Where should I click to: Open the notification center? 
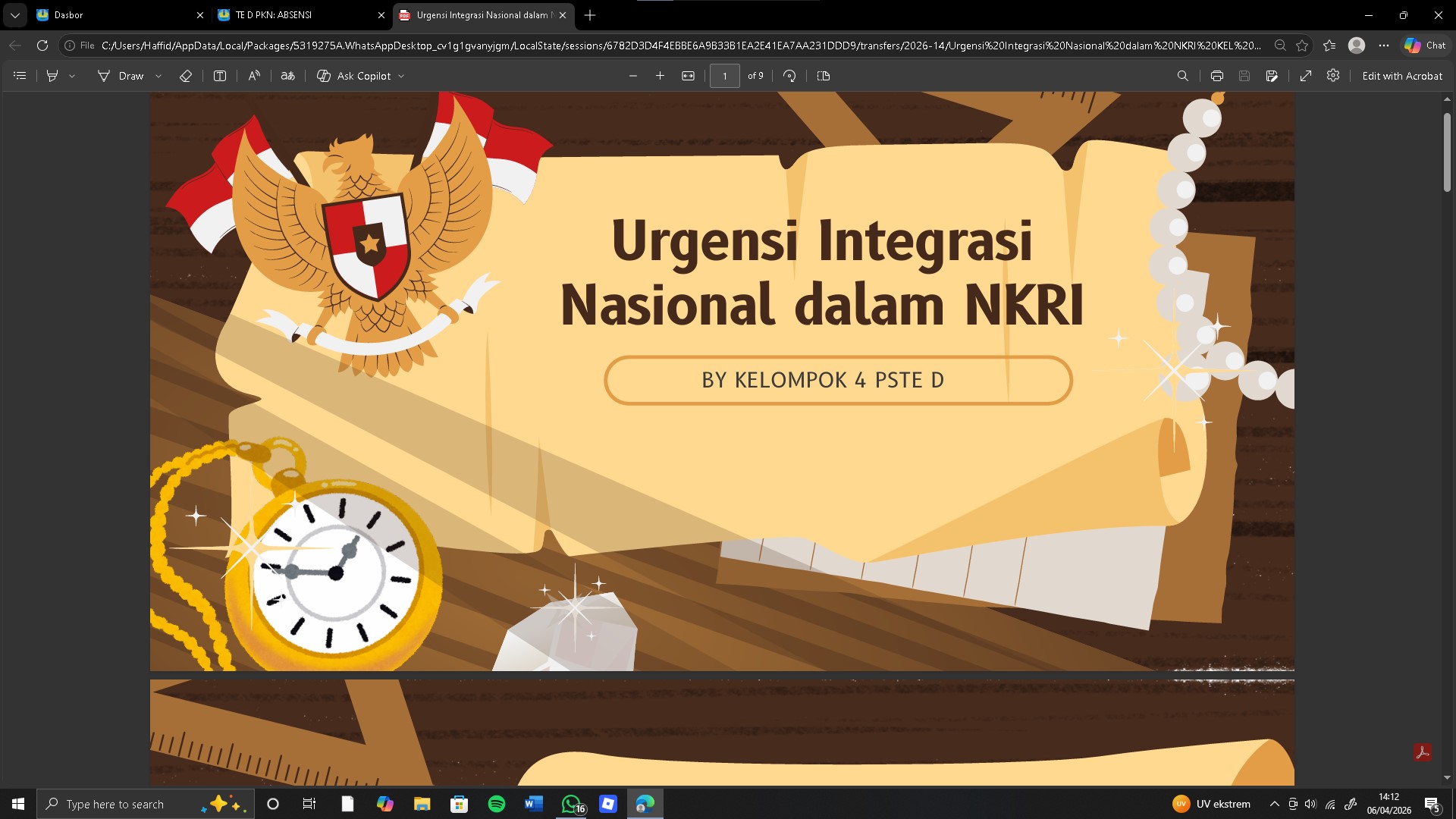[x=1432, y=804]
